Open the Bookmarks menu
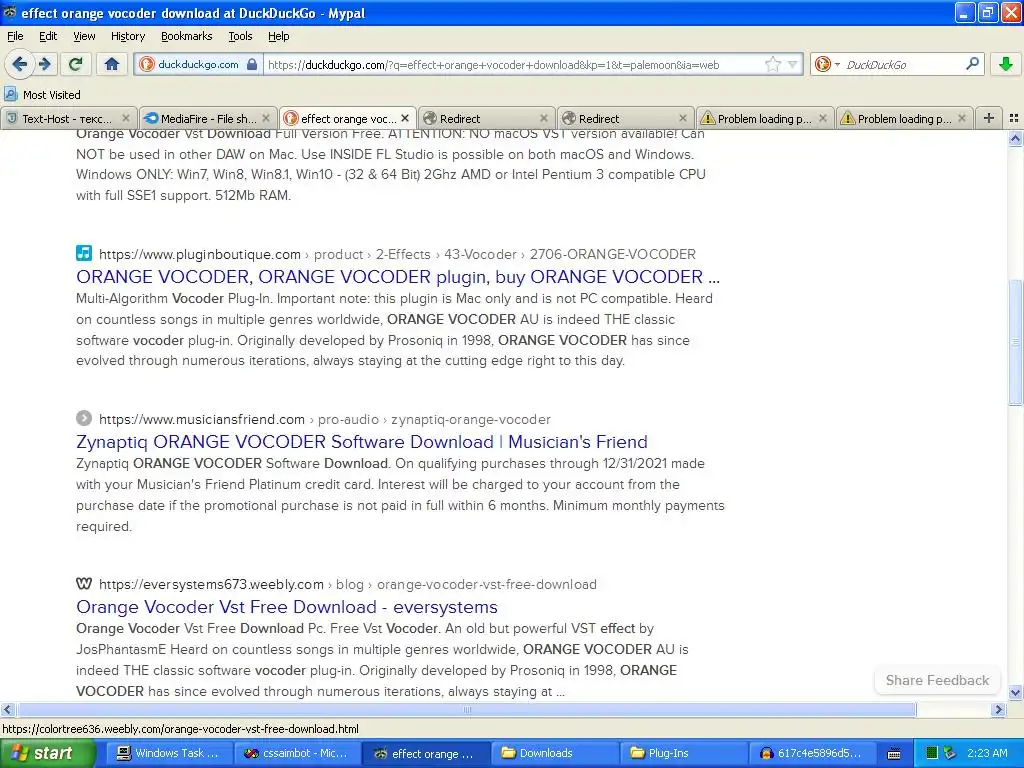 click(186, 36)
